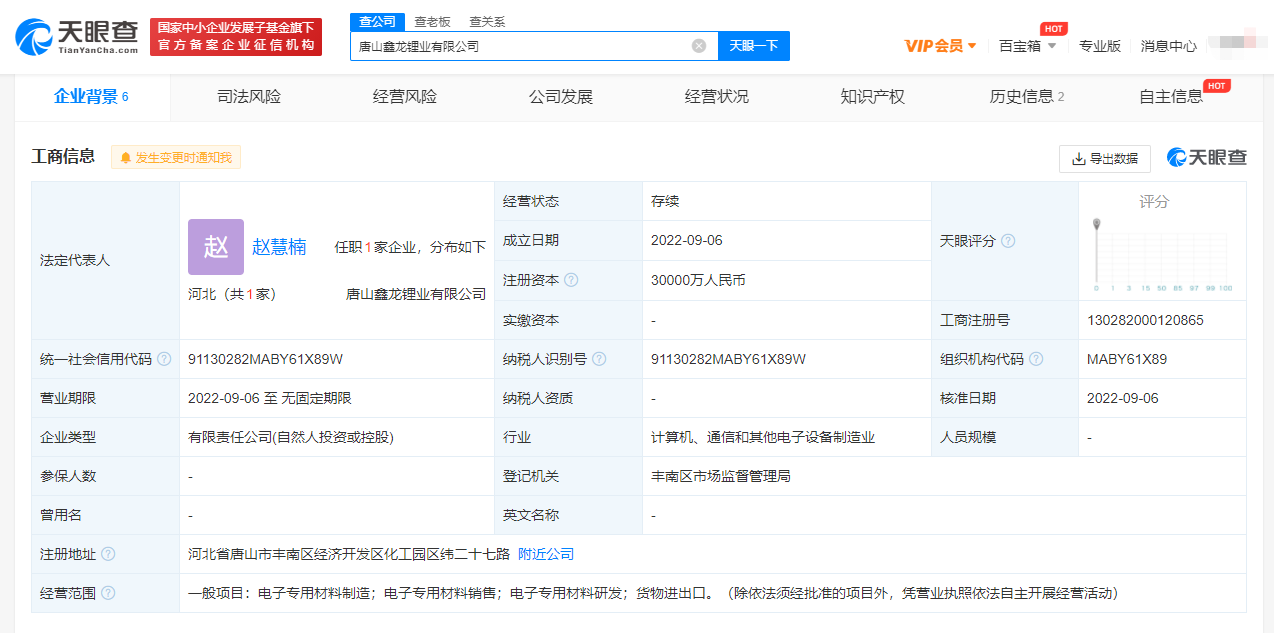This screenshot has width=1274, height=633.
Task: Click the 天眼一下 search button
Action: click(753, 45)
